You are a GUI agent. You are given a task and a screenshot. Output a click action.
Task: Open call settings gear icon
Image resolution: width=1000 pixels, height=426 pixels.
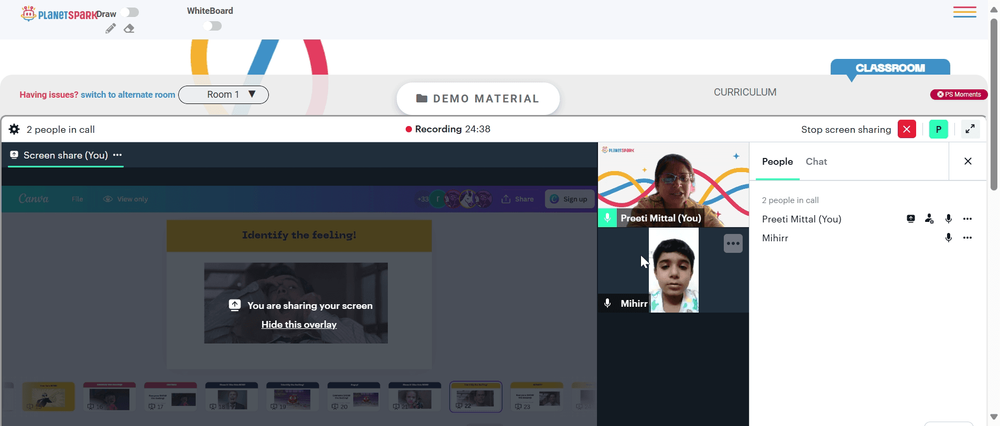pos(14,129)
